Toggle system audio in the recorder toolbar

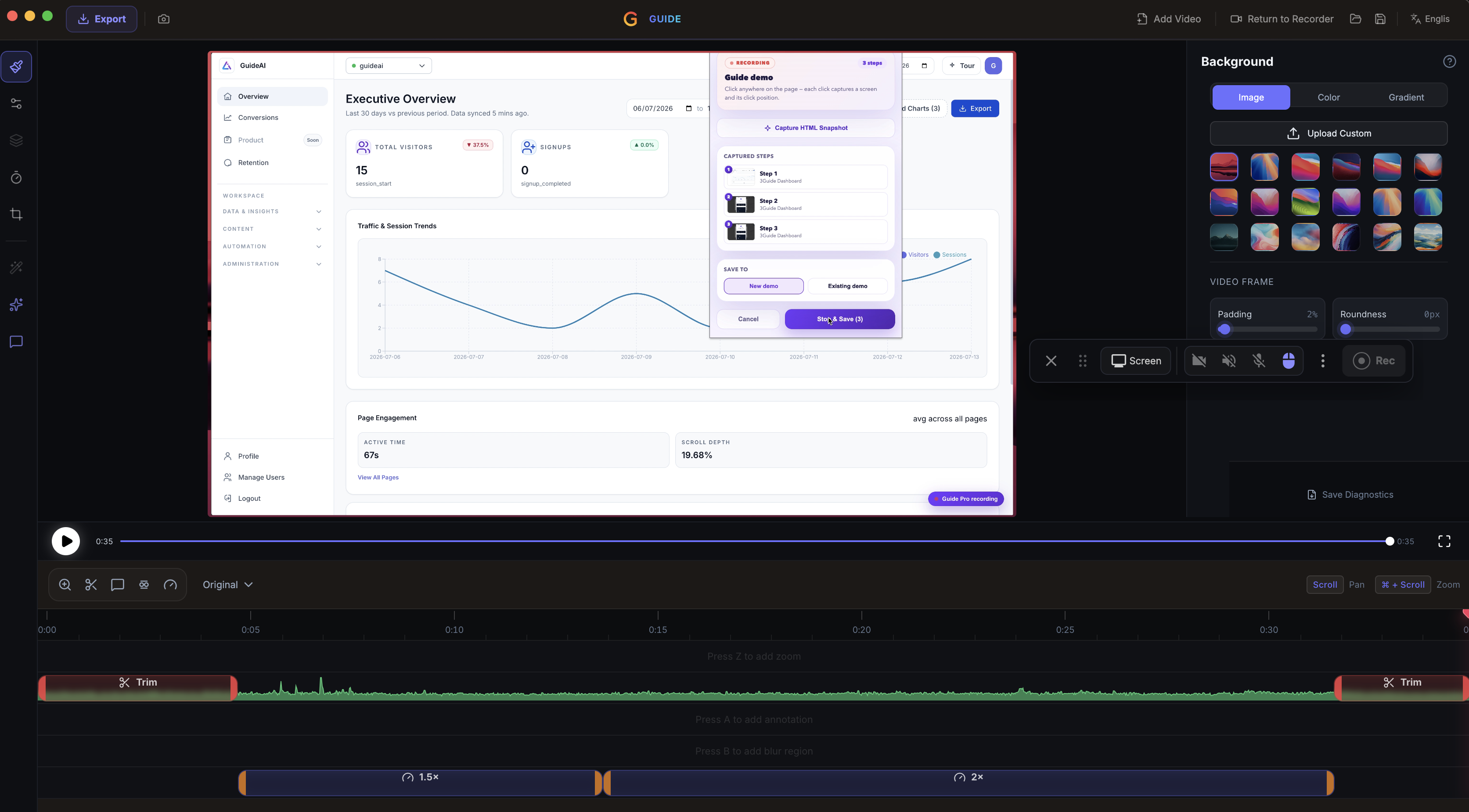1229,361
